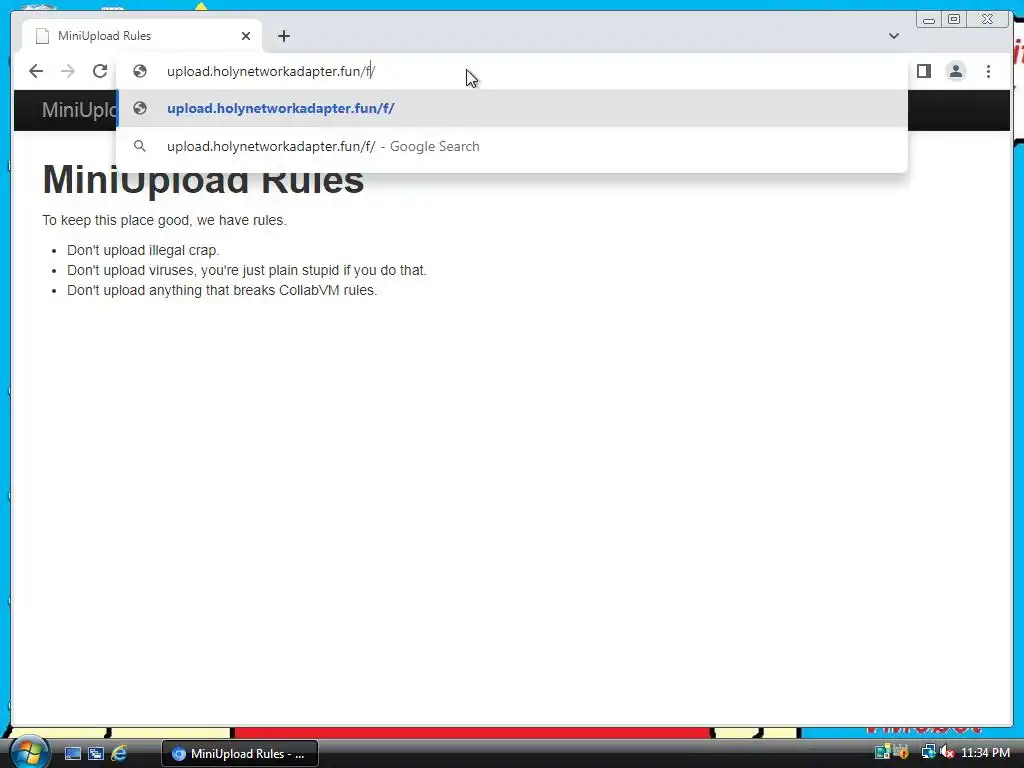Open the side panel button
The height and width of the screenshot is (768, 1024).
tap(923, 71)
